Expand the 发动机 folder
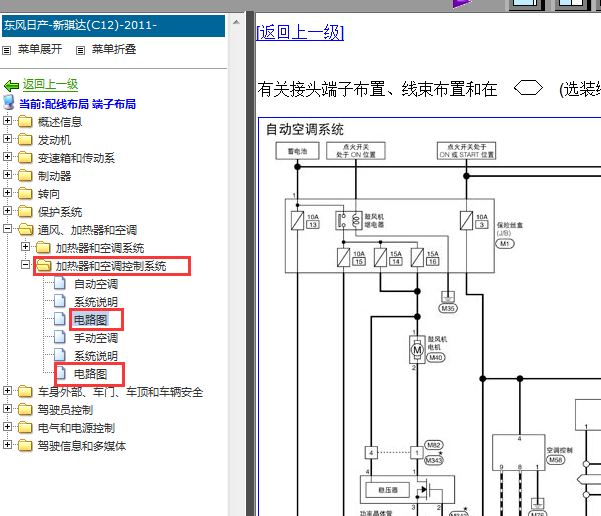 pos(7,138)
